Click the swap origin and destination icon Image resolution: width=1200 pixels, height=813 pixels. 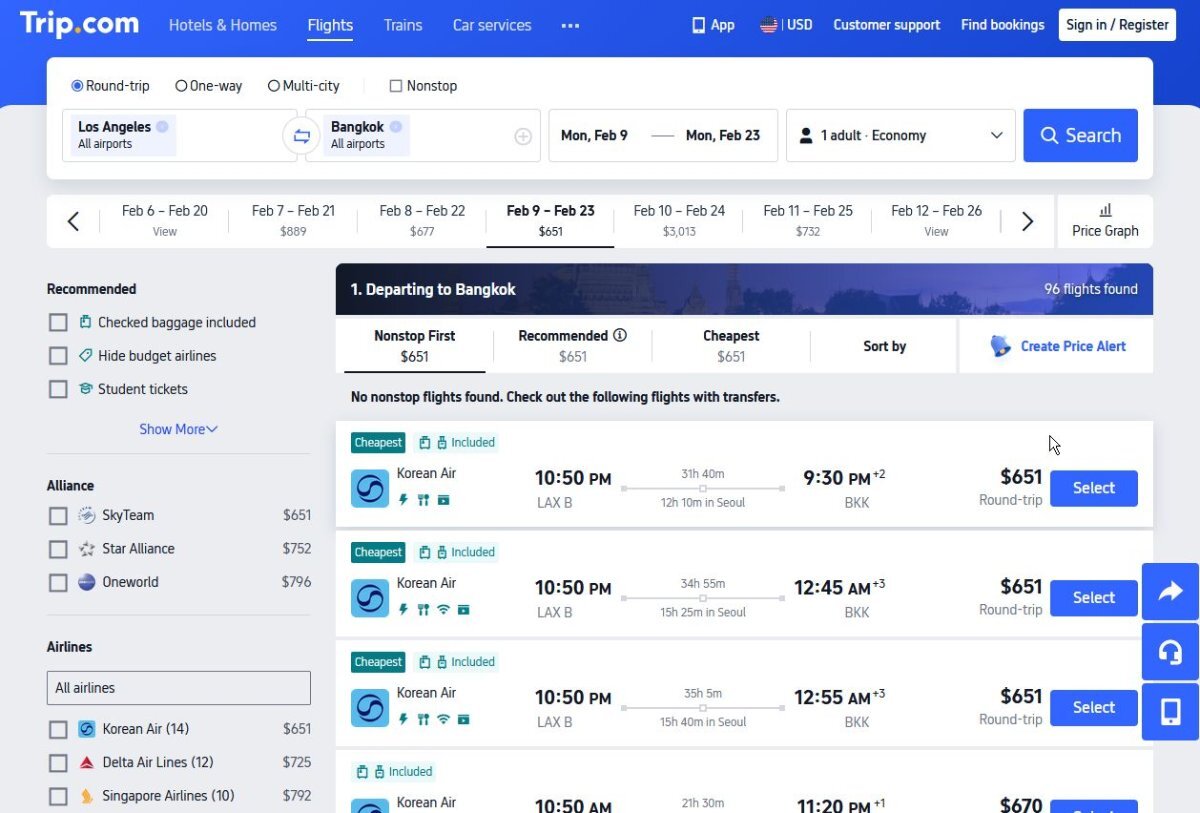coord(301,136)
